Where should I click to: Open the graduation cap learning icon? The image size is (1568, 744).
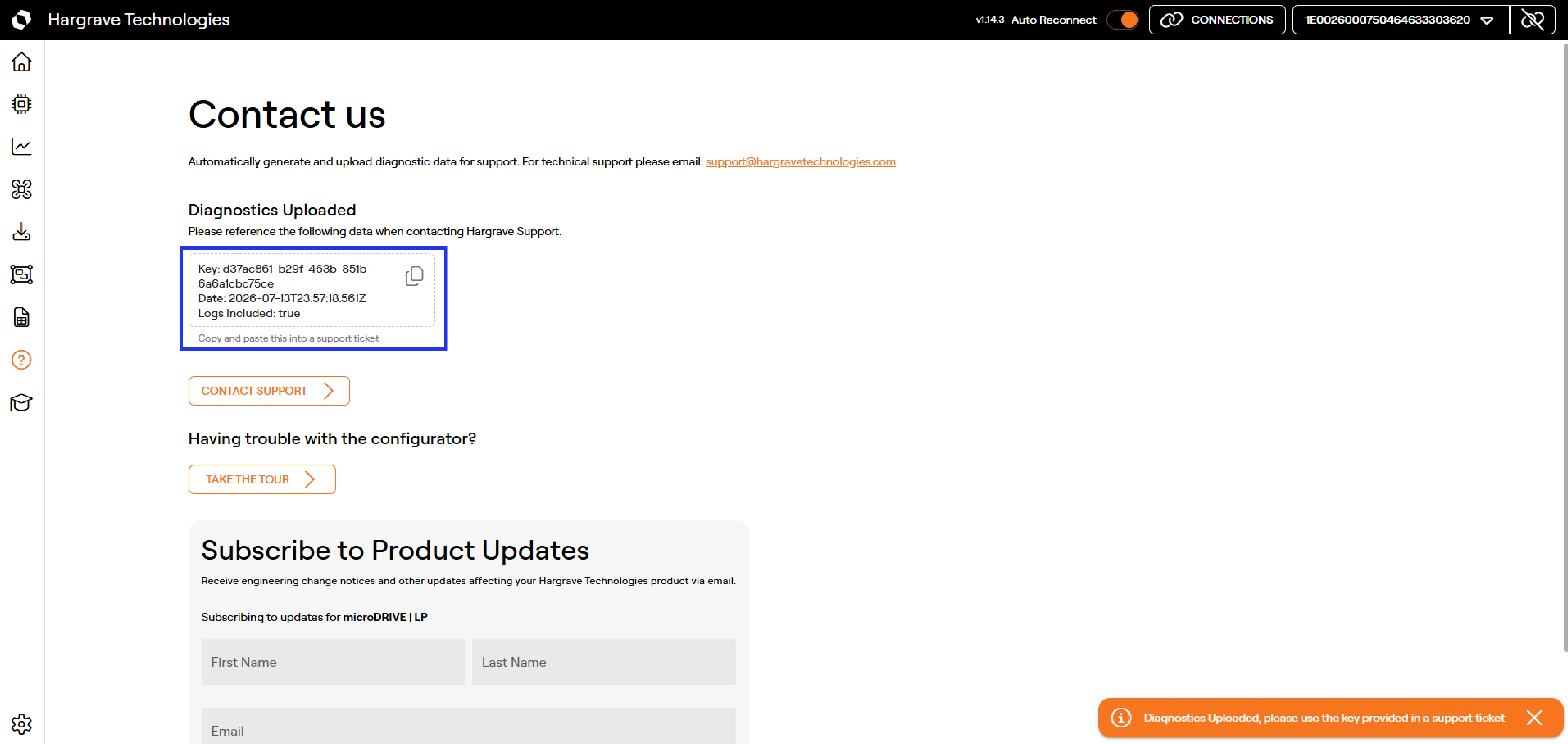pos(21,402)
